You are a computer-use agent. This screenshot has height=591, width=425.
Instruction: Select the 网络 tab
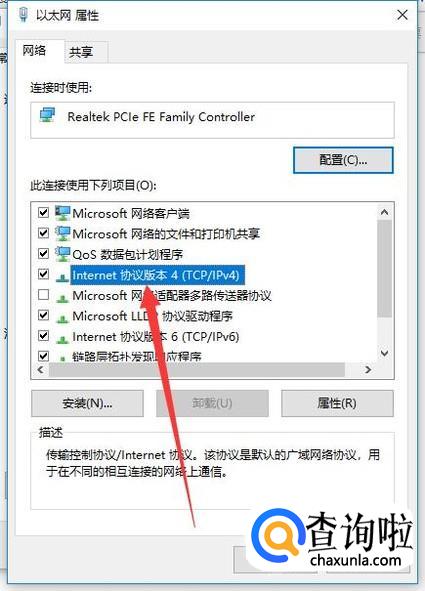pos(34,50)
